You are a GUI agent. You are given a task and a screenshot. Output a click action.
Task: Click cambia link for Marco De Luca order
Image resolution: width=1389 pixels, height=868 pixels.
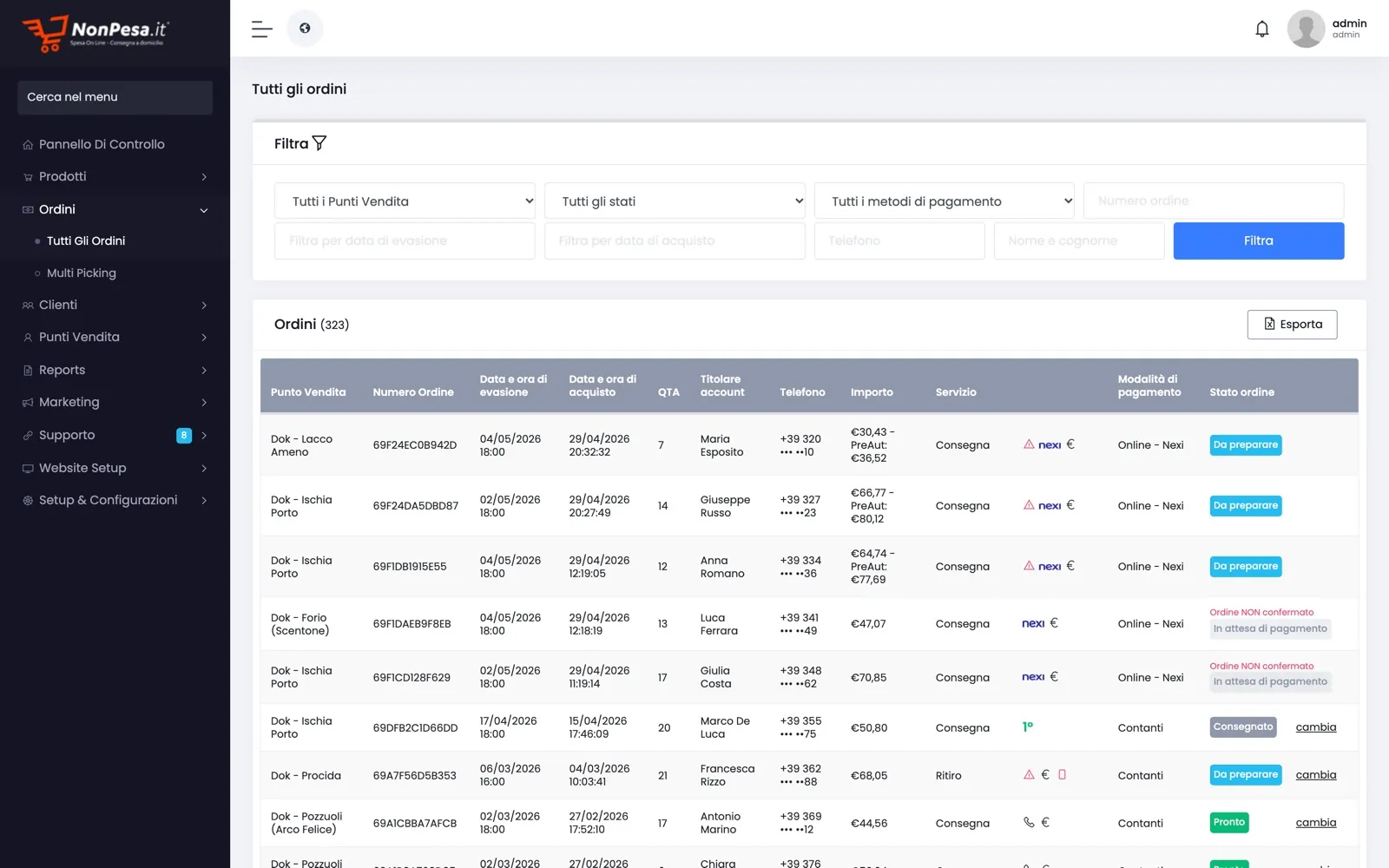[x=1316, y=727]
